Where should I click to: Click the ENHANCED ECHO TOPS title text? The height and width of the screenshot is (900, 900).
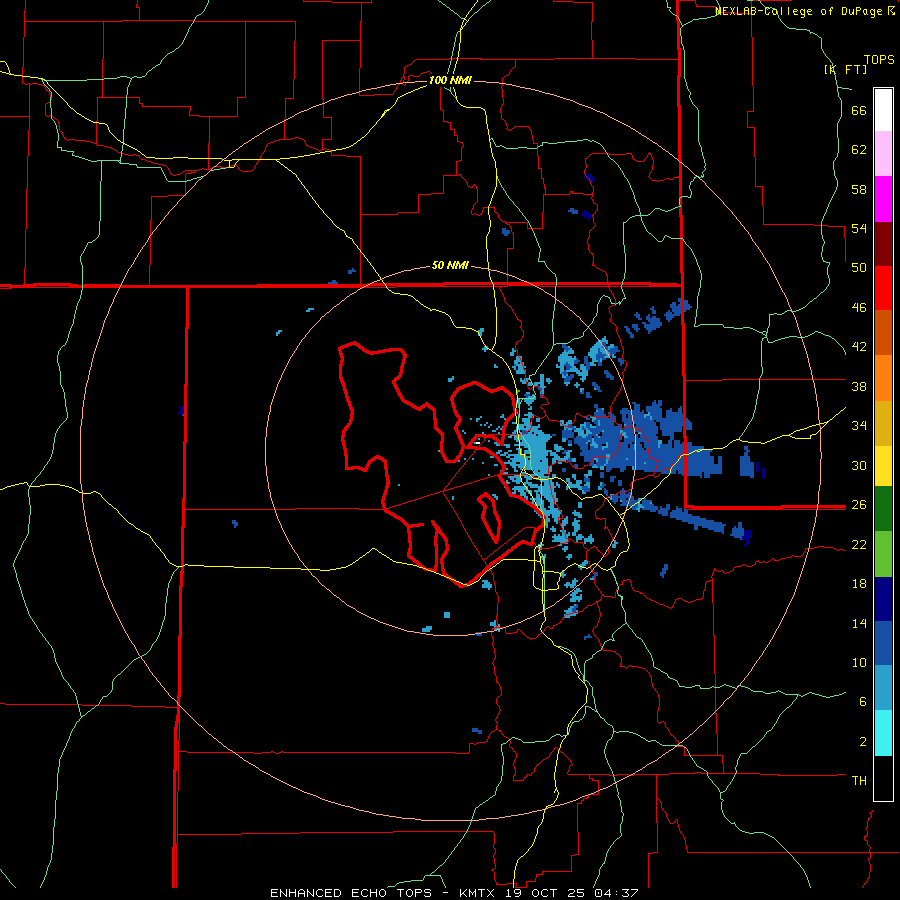point(351,893)
